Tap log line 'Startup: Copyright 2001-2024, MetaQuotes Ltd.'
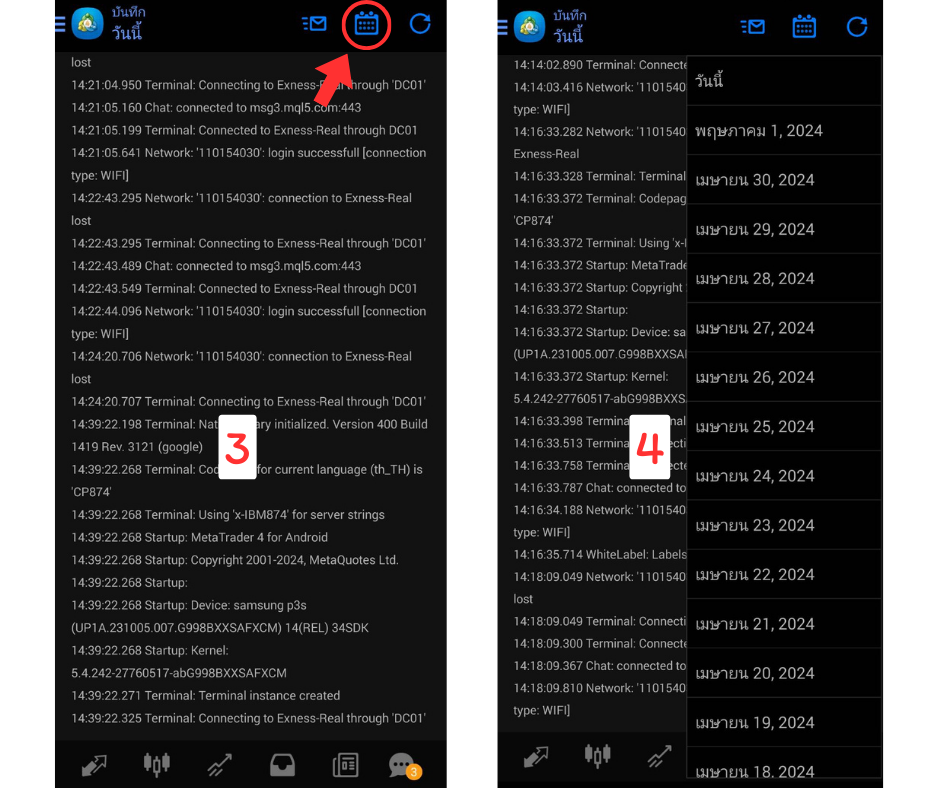The width and height of the screenshot is (940, 788). point(235,560)
